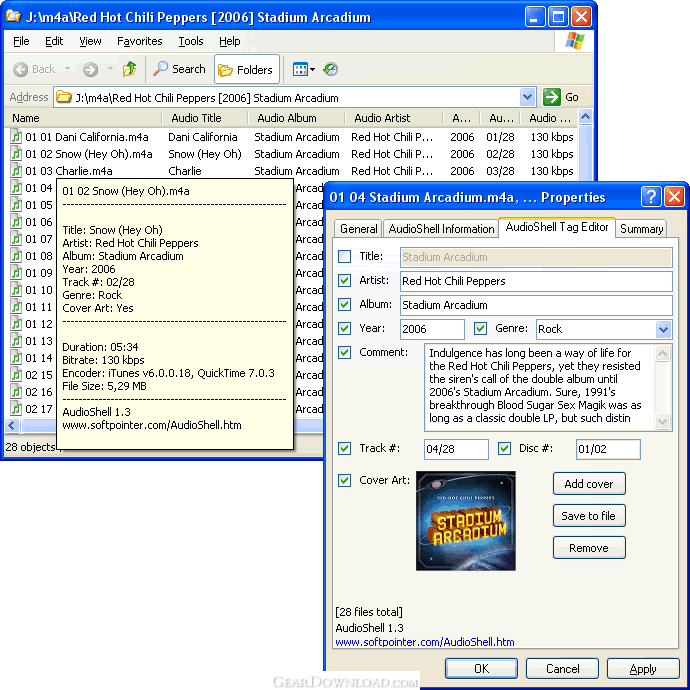The width and height of the screenshot is (690, 690).
Task: Click the Add cover button
Action: tap(589, 484)
